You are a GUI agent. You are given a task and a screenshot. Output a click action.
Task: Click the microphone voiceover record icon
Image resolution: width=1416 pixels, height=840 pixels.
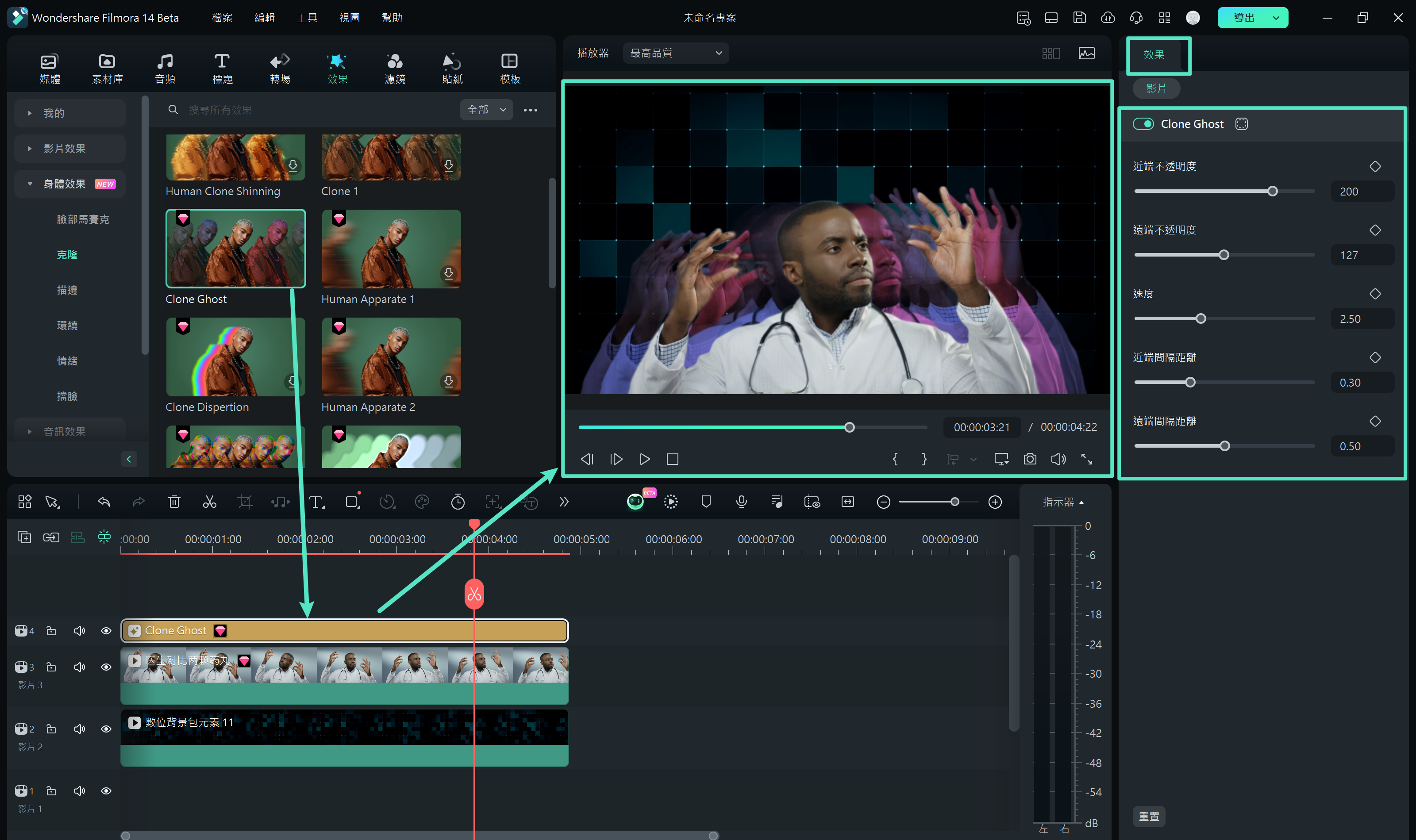pyautogui.click(x=741, y=502)
